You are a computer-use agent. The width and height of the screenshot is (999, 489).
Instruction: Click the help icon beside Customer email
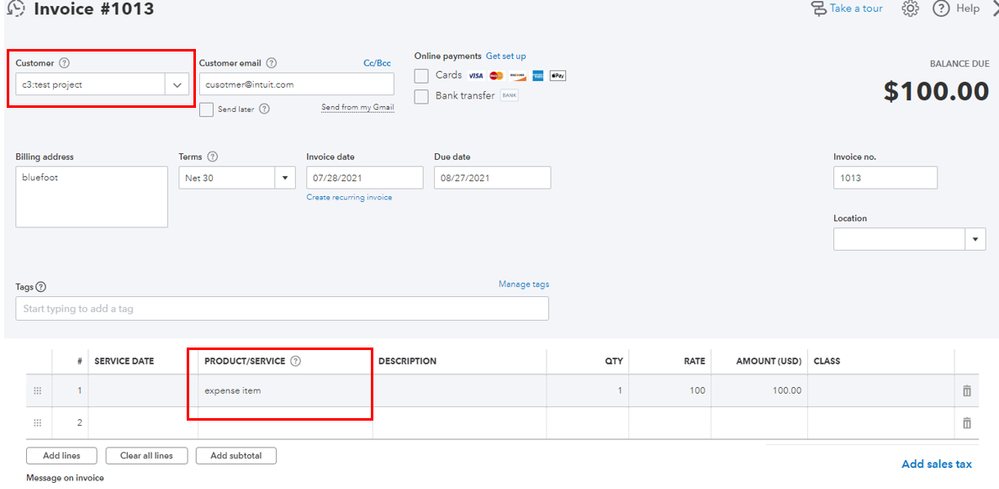(271, 63)
